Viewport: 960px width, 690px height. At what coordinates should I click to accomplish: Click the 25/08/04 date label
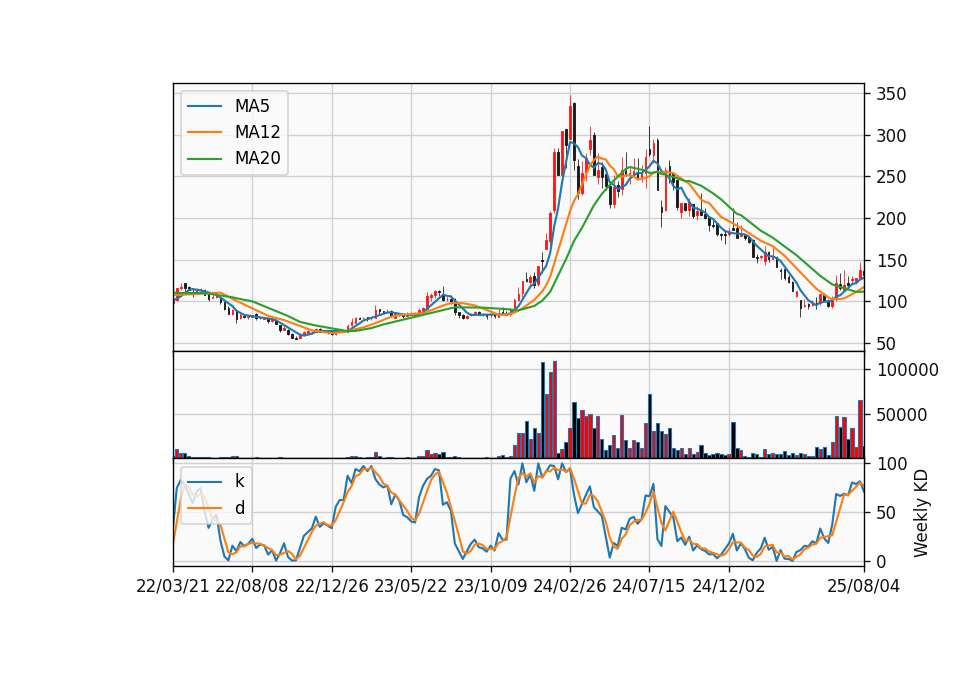click(864, 586)
